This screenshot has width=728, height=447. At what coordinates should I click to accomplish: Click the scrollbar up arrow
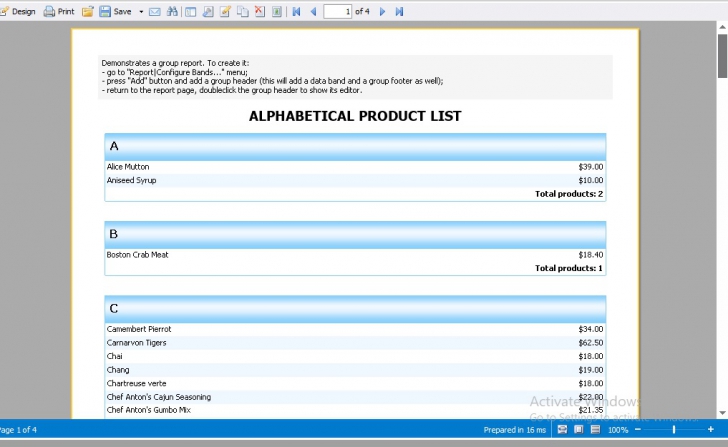[x=722, y=27]
